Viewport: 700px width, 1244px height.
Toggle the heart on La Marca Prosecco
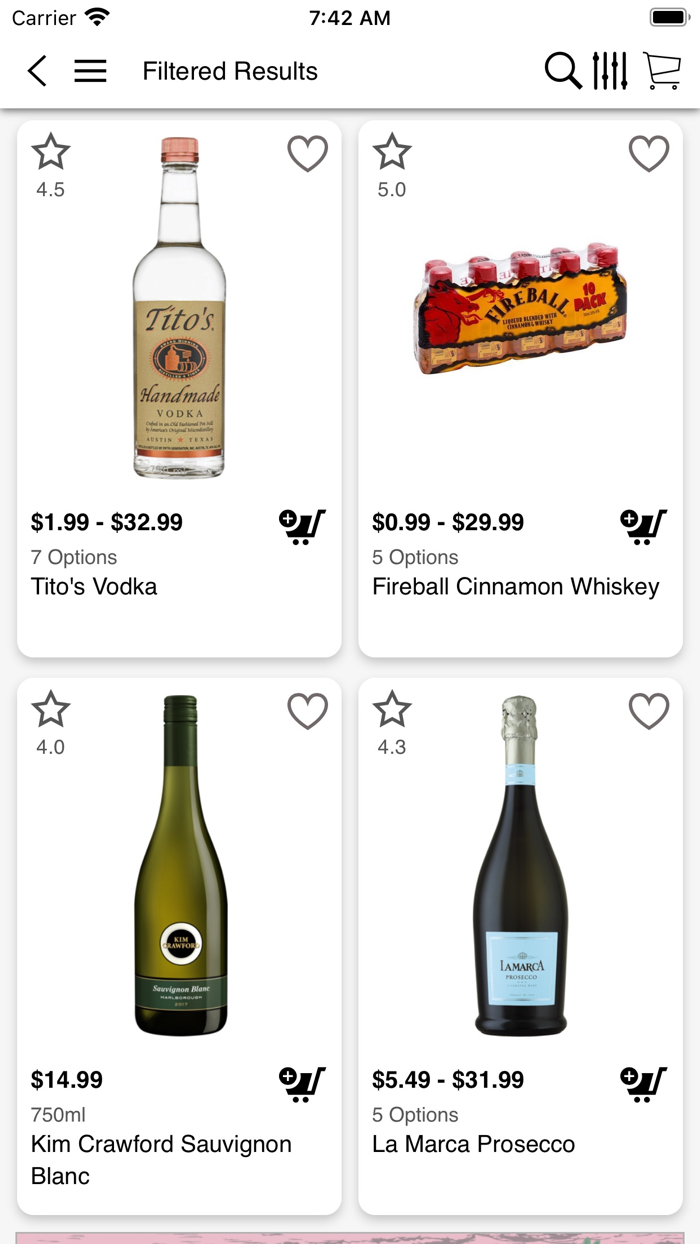(x=649, y=711)
